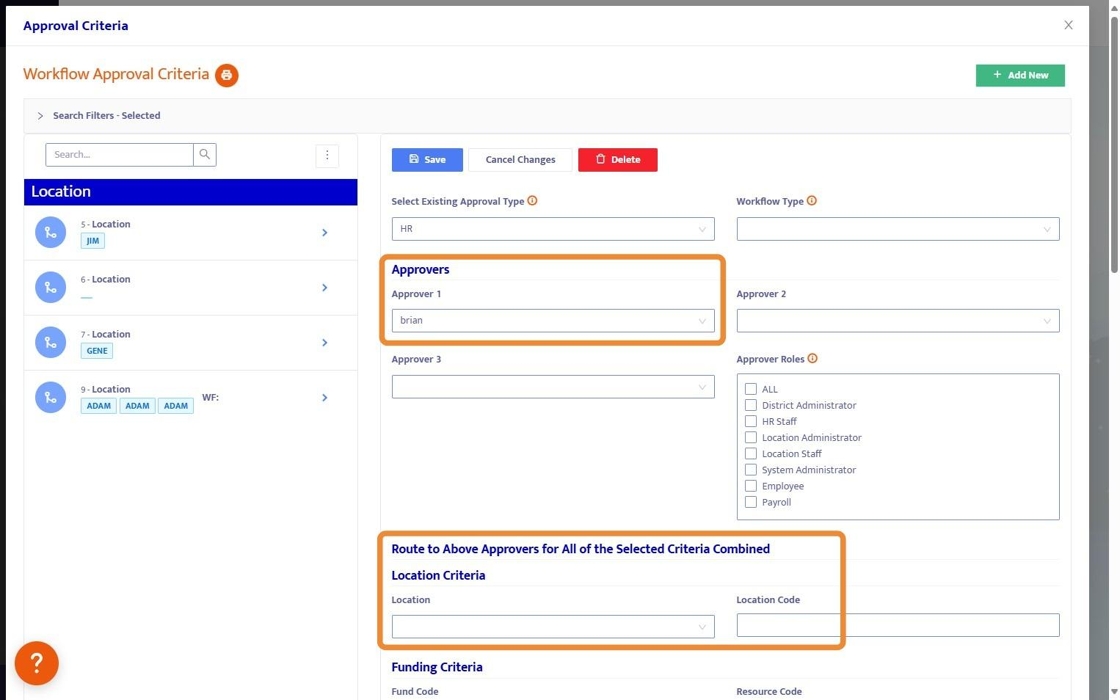Image resolution: width=1120 pixels, height=700 pixels.
Task: Close the Approval Criteria dialog
Action: [x=1068, y=25]
